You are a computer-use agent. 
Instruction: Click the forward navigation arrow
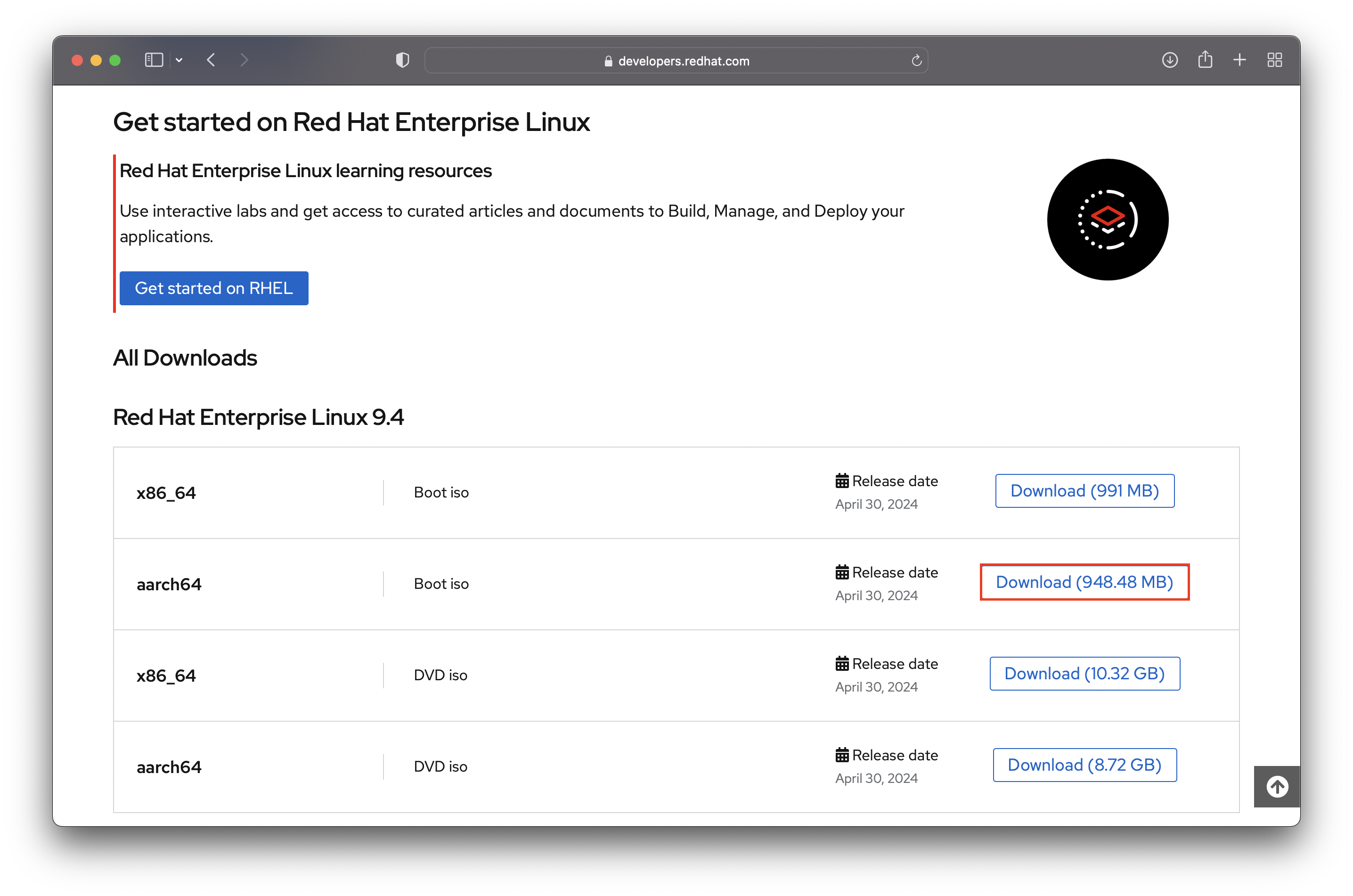(x=244, y=60)
